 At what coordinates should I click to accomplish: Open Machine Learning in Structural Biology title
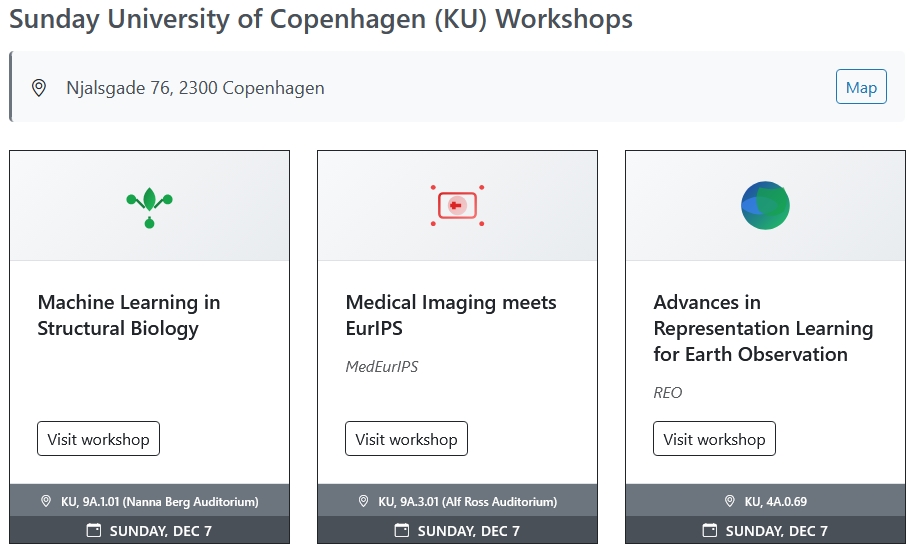129,315
